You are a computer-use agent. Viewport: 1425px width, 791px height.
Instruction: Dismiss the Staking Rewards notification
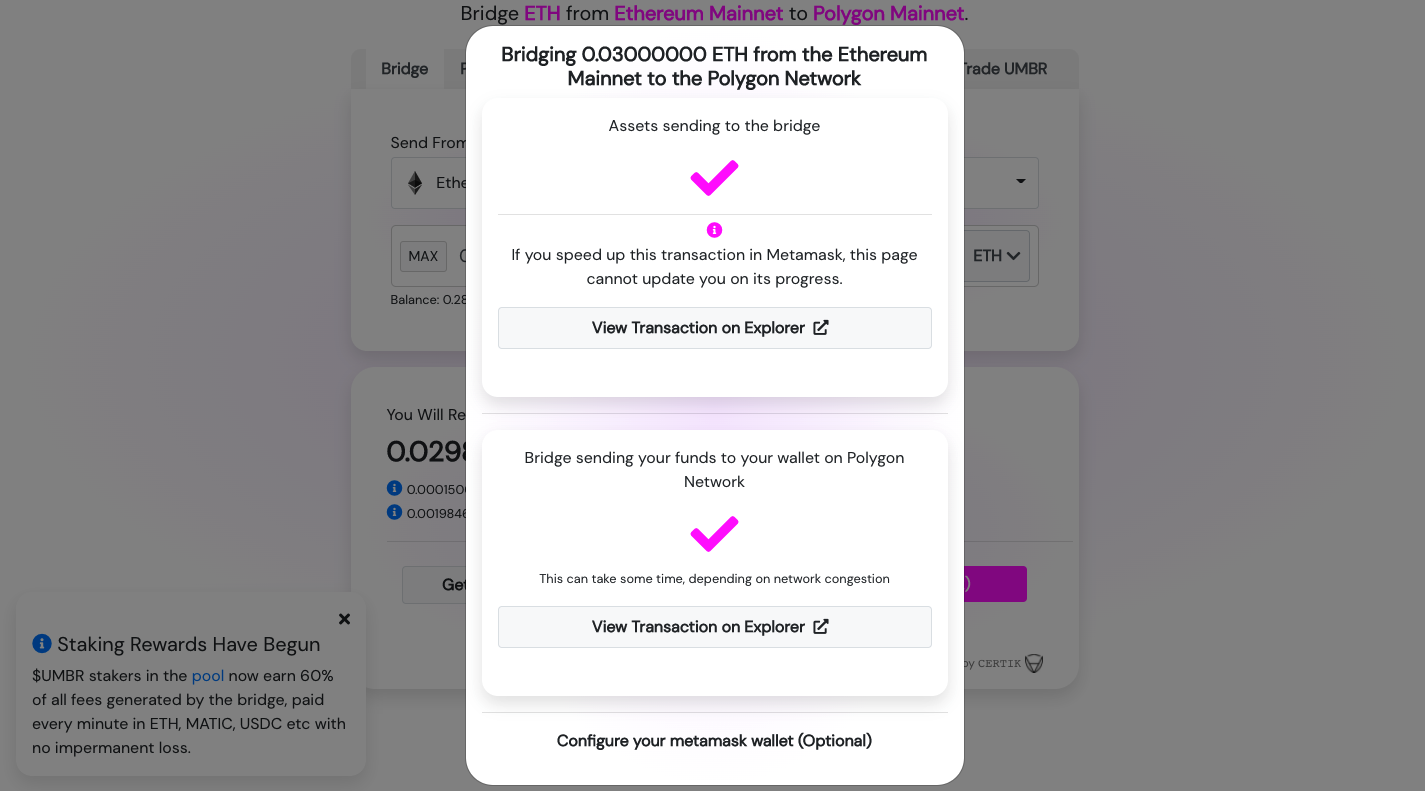click(344, 619)
